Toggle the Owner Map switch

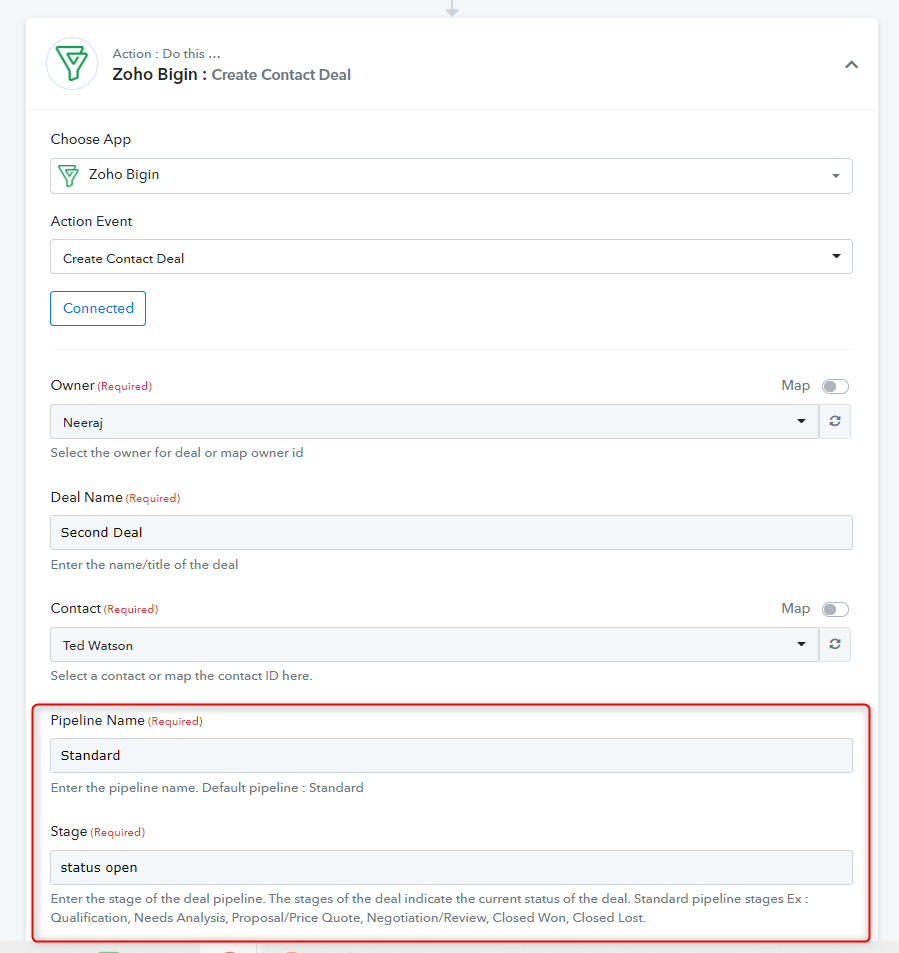coord(835,386)
